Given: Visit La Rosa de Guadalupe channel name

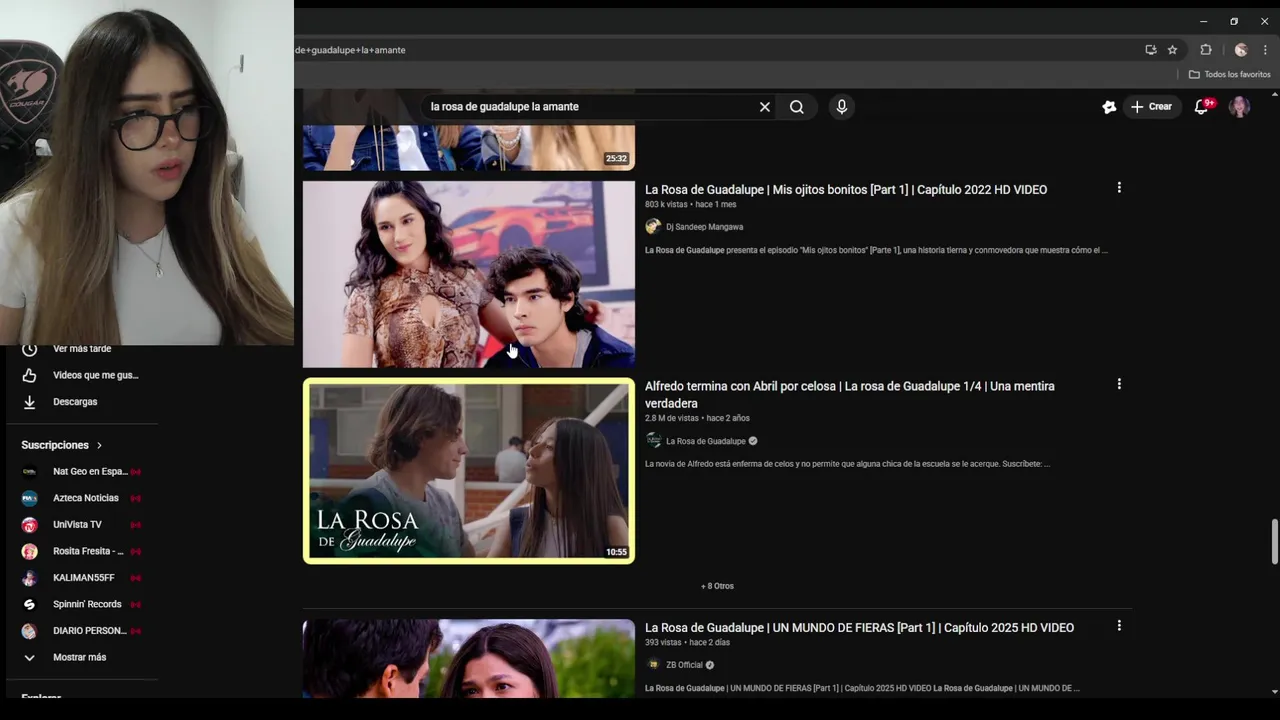Looking at the screenshot, I should pos(706,441).
